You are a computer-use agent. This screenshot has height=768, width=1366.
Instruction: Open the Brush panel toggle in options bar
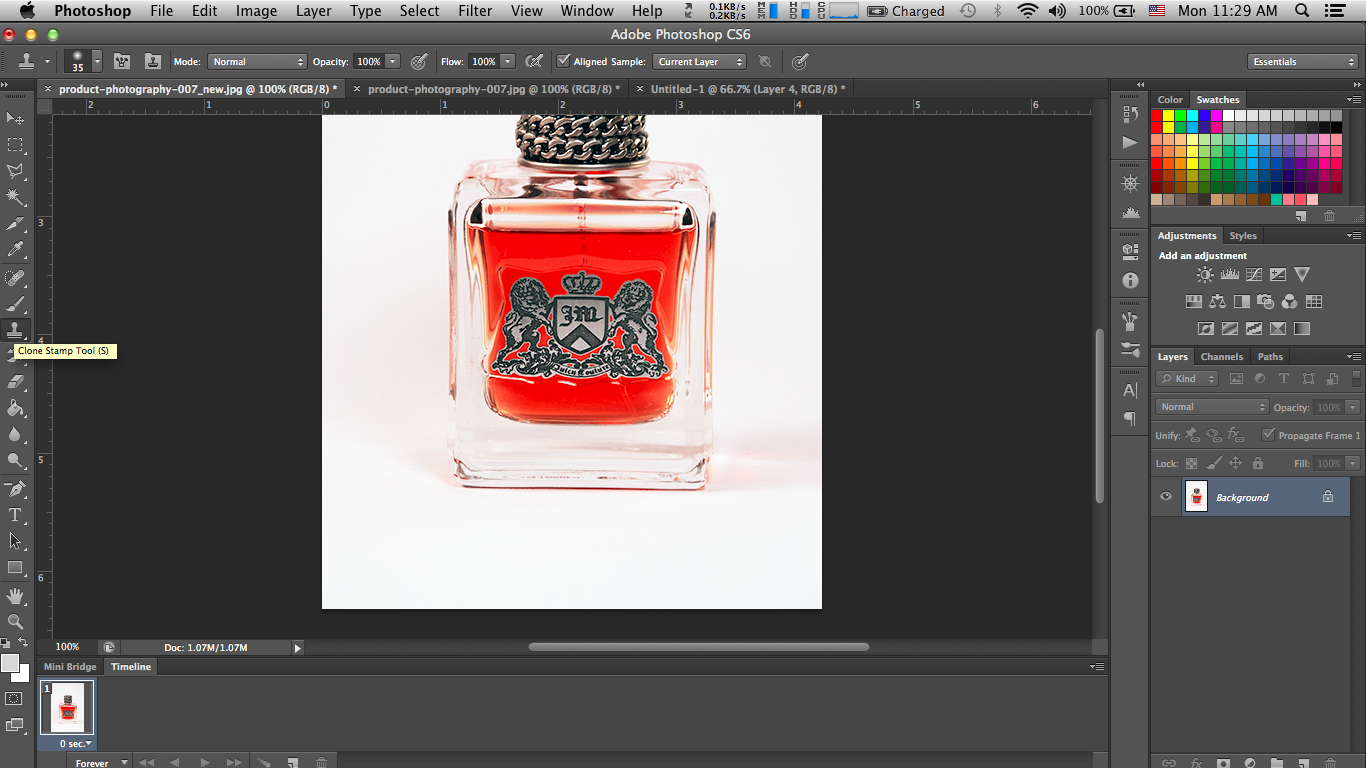[x=122, y=61]
